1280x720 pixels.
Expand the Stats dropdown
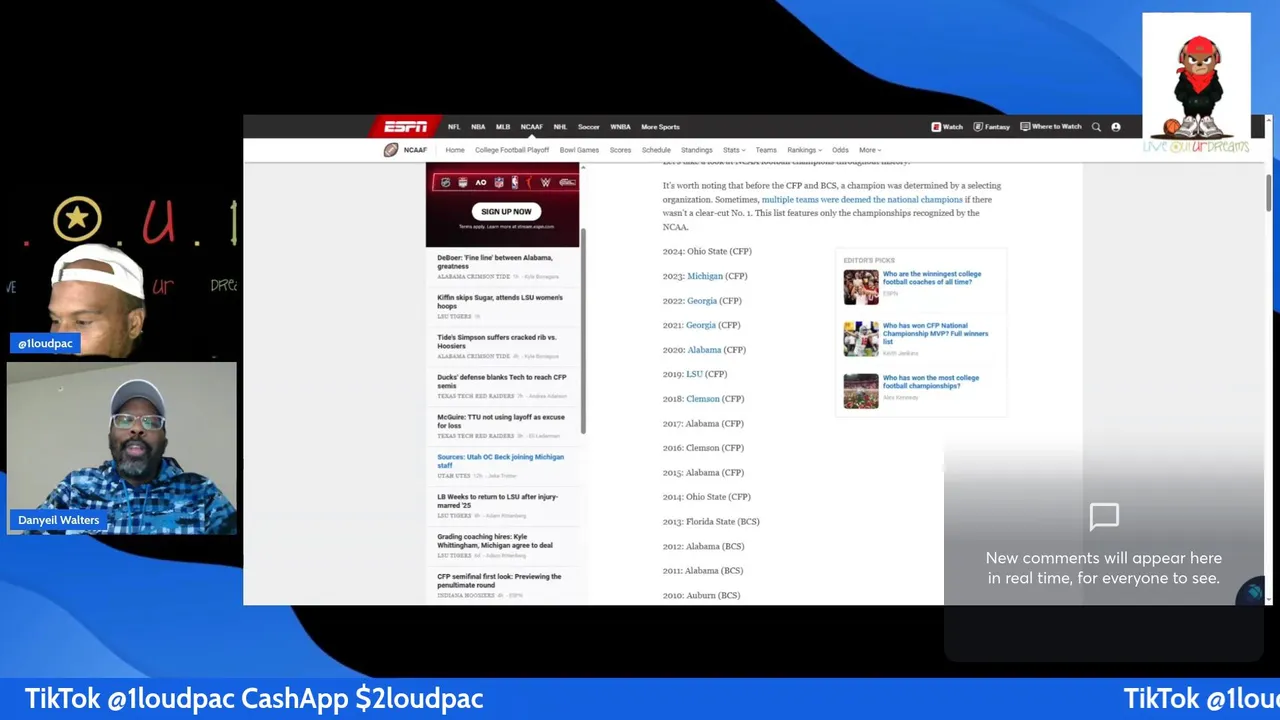pyautogui.click(x=734, y=150)
